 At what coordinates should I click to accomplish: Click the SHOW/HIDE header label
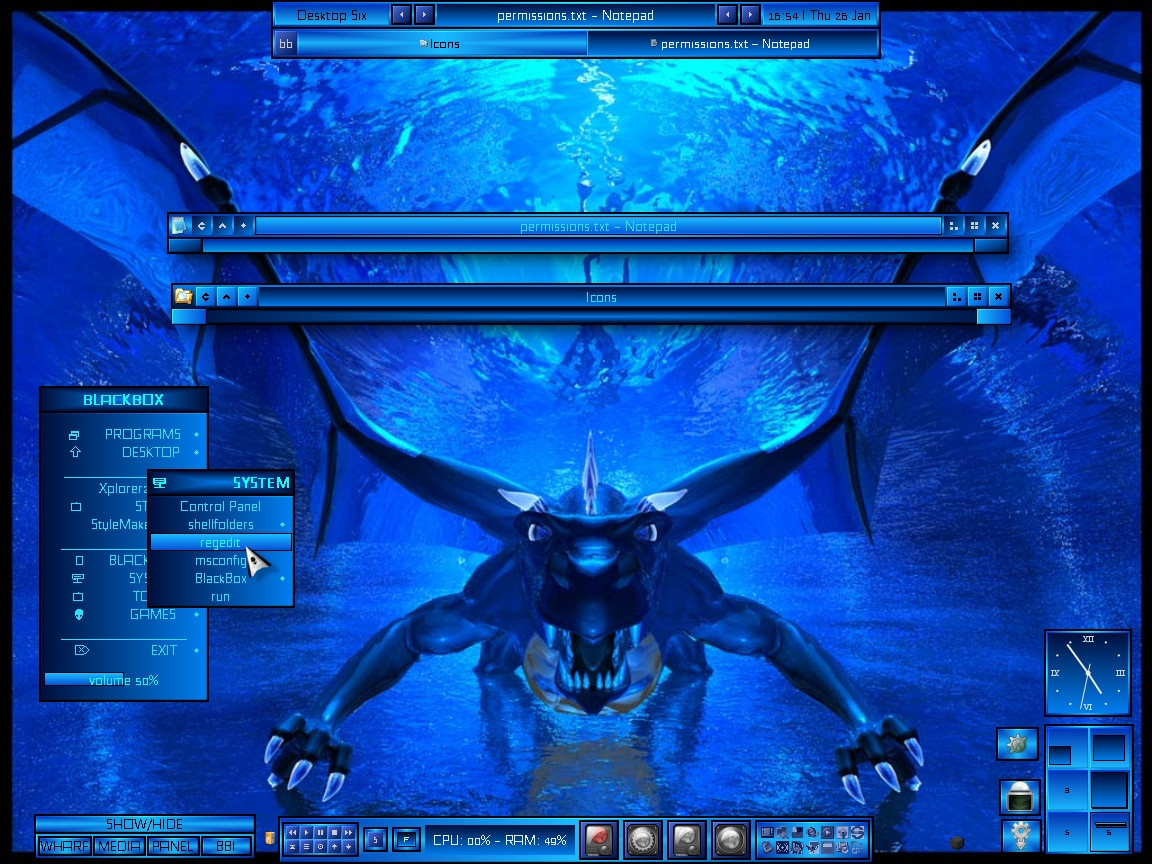pos(145,824)
